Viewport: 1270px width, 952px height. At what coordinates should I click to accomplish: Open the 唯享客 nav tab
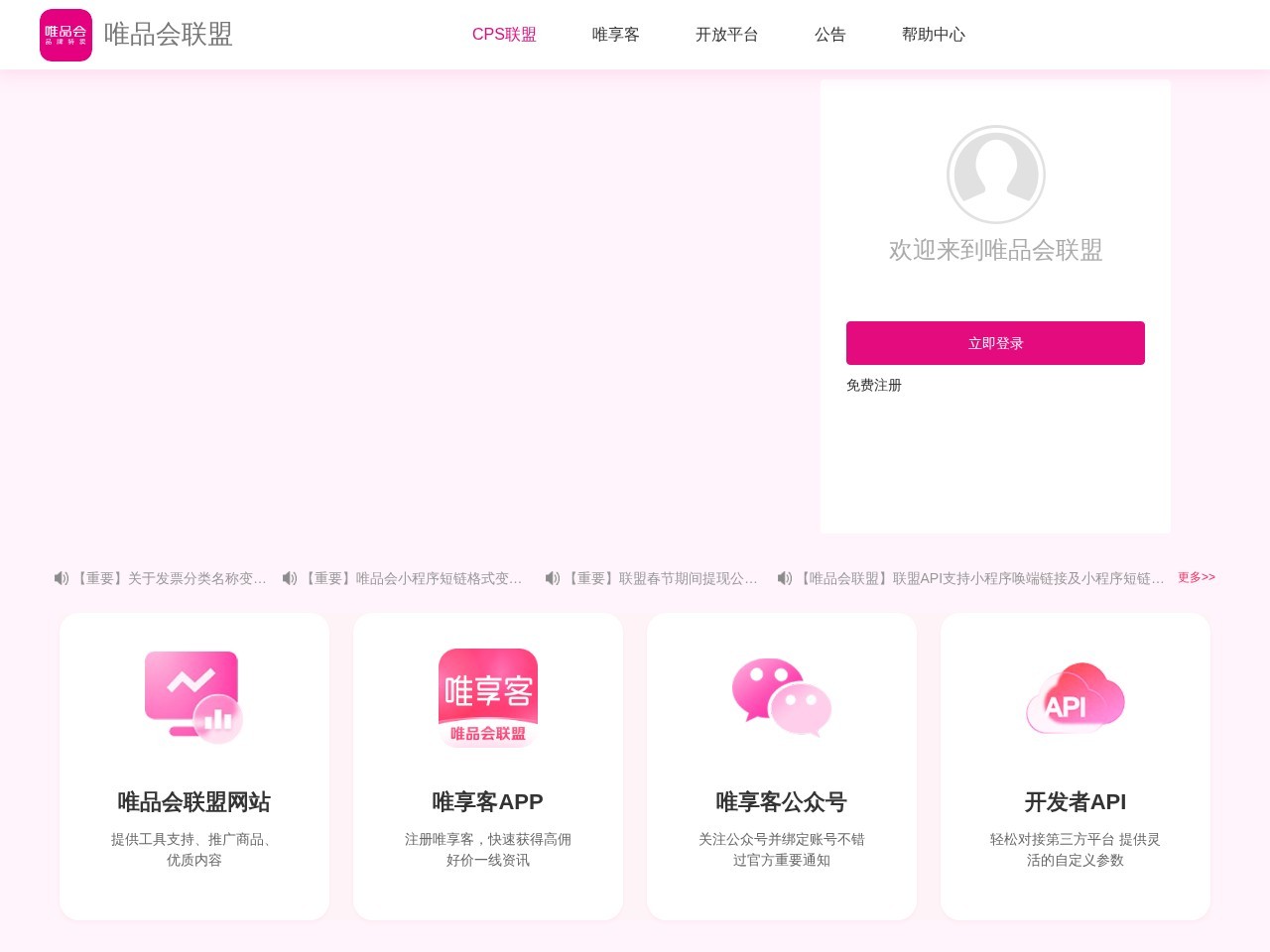click(x=616, y=35)
